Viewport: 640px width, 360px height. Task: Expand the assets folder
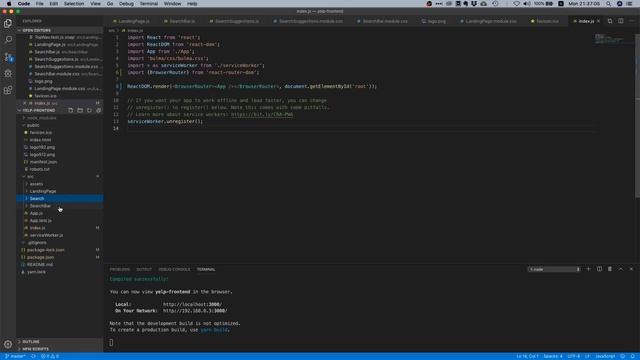tap(36, 184)
